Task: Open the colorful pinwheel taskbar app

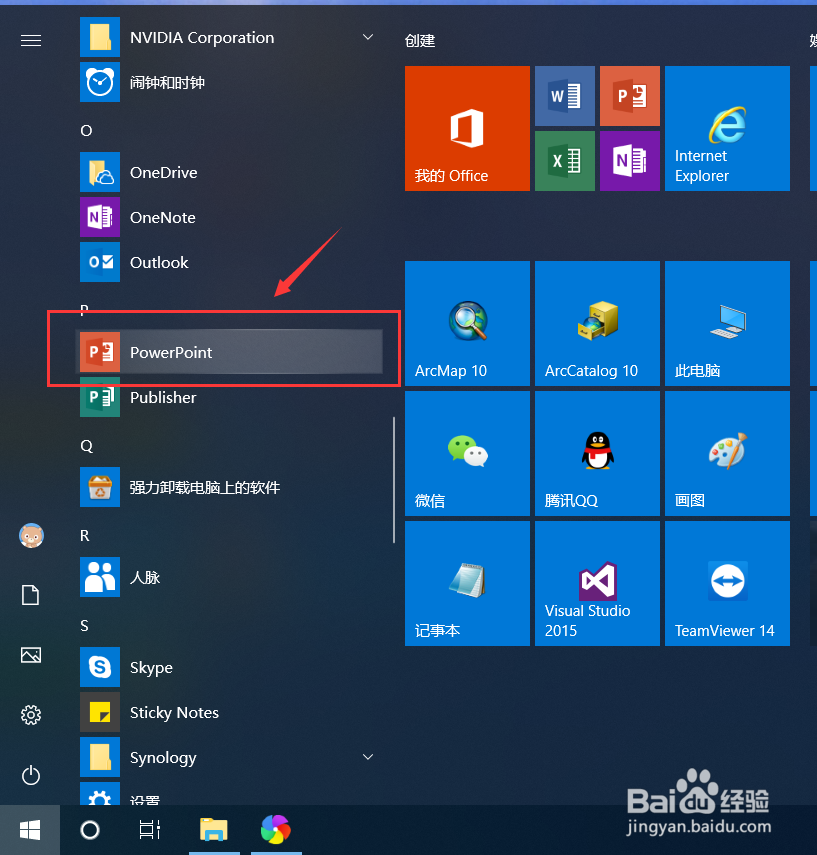Action: [276, 830]
